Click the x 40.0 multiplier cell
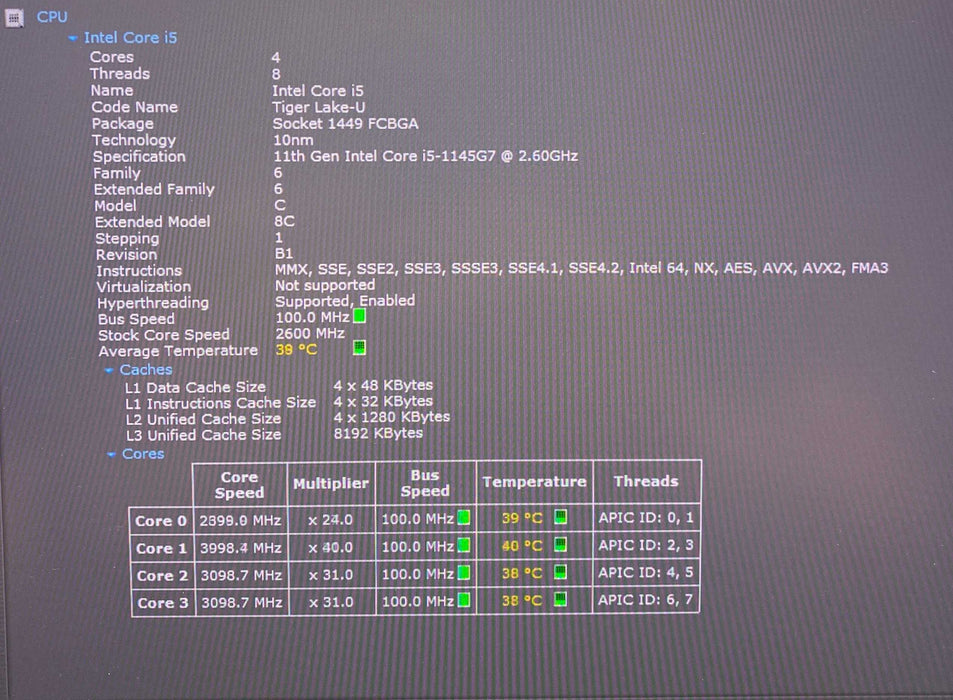This screenshot has width=953, height=700. [x=331, y=547]
